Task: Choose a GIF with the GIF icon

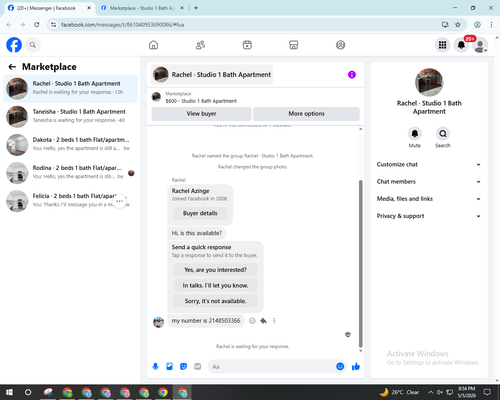Action: (x=198, y=367)
